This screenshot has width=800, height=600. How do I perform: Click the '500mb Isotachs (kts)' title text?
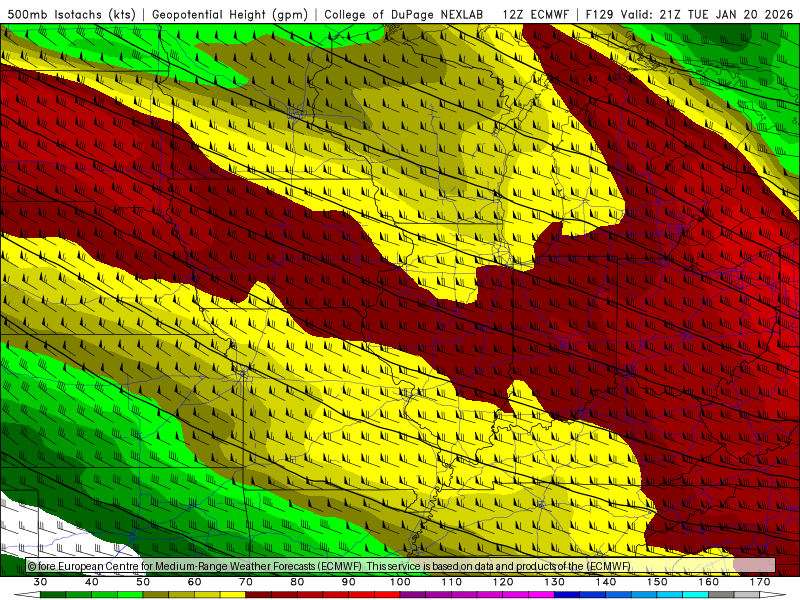tap(71, 14)
